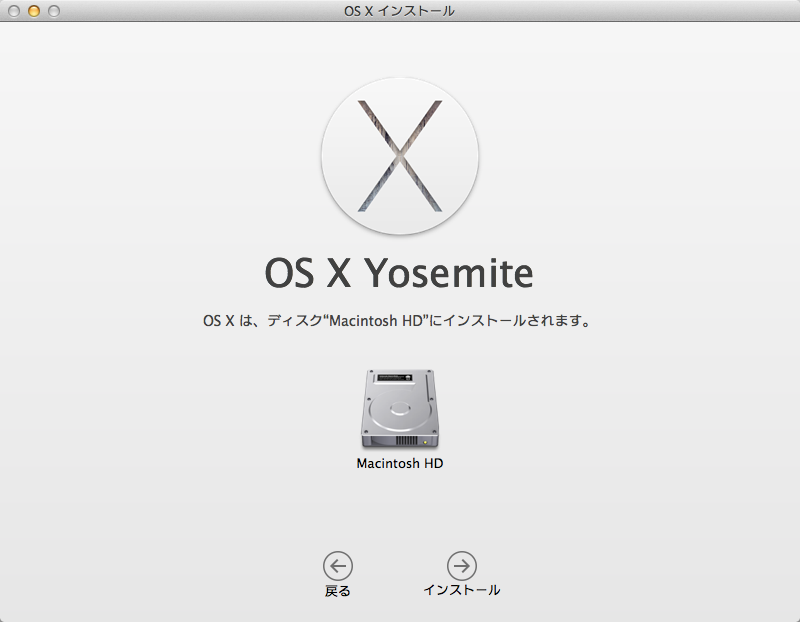Viewport: 800px width, 622px height.
Task: Click the install arrow icon above インストール
Action: [x=462, y=566]
